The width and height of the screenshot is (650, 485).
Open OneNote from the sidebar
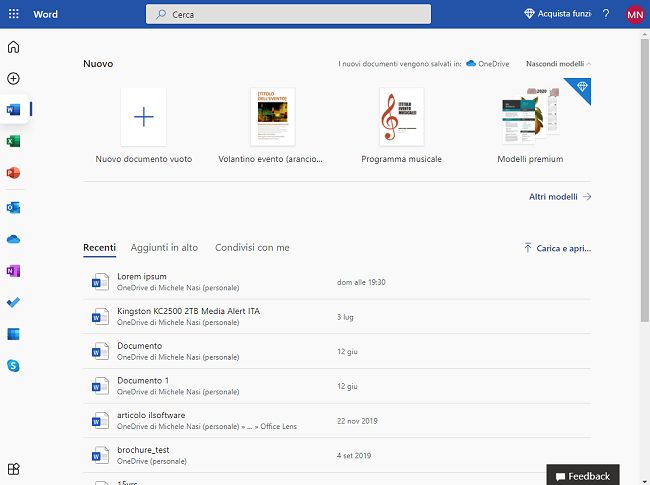13,271
